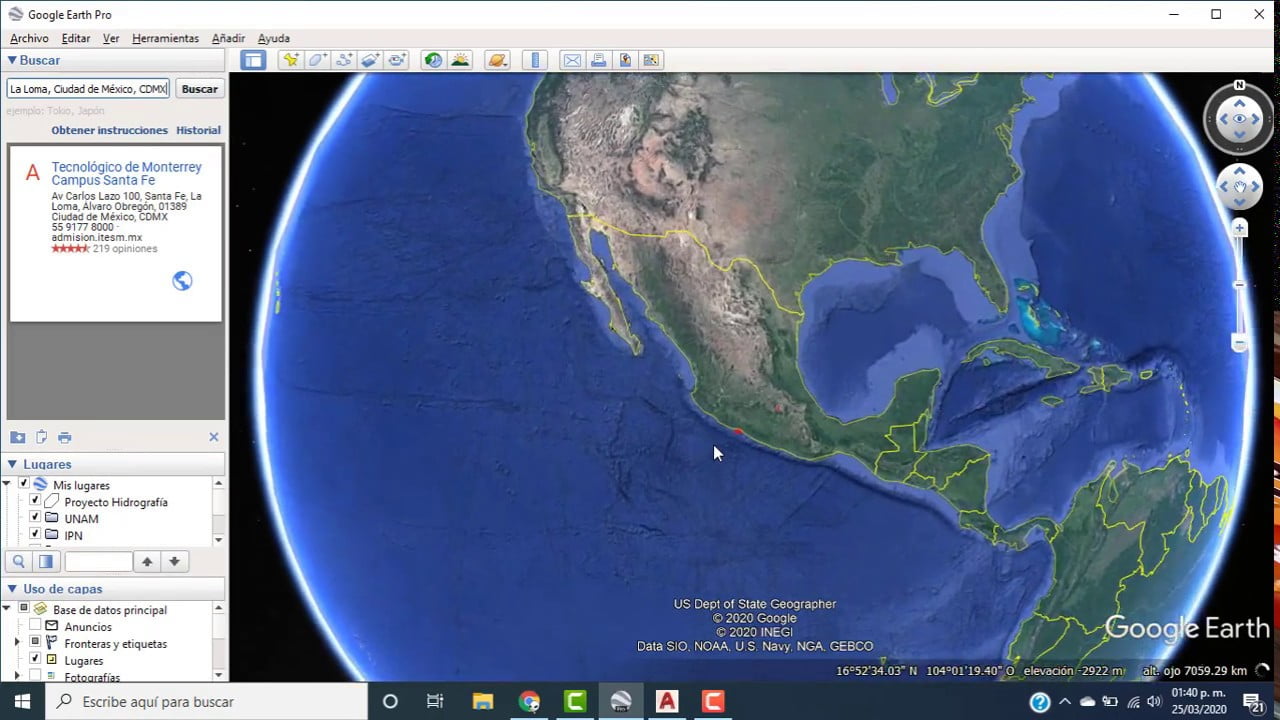Open Obtener instrucciones link

click(x=110, y=130)
